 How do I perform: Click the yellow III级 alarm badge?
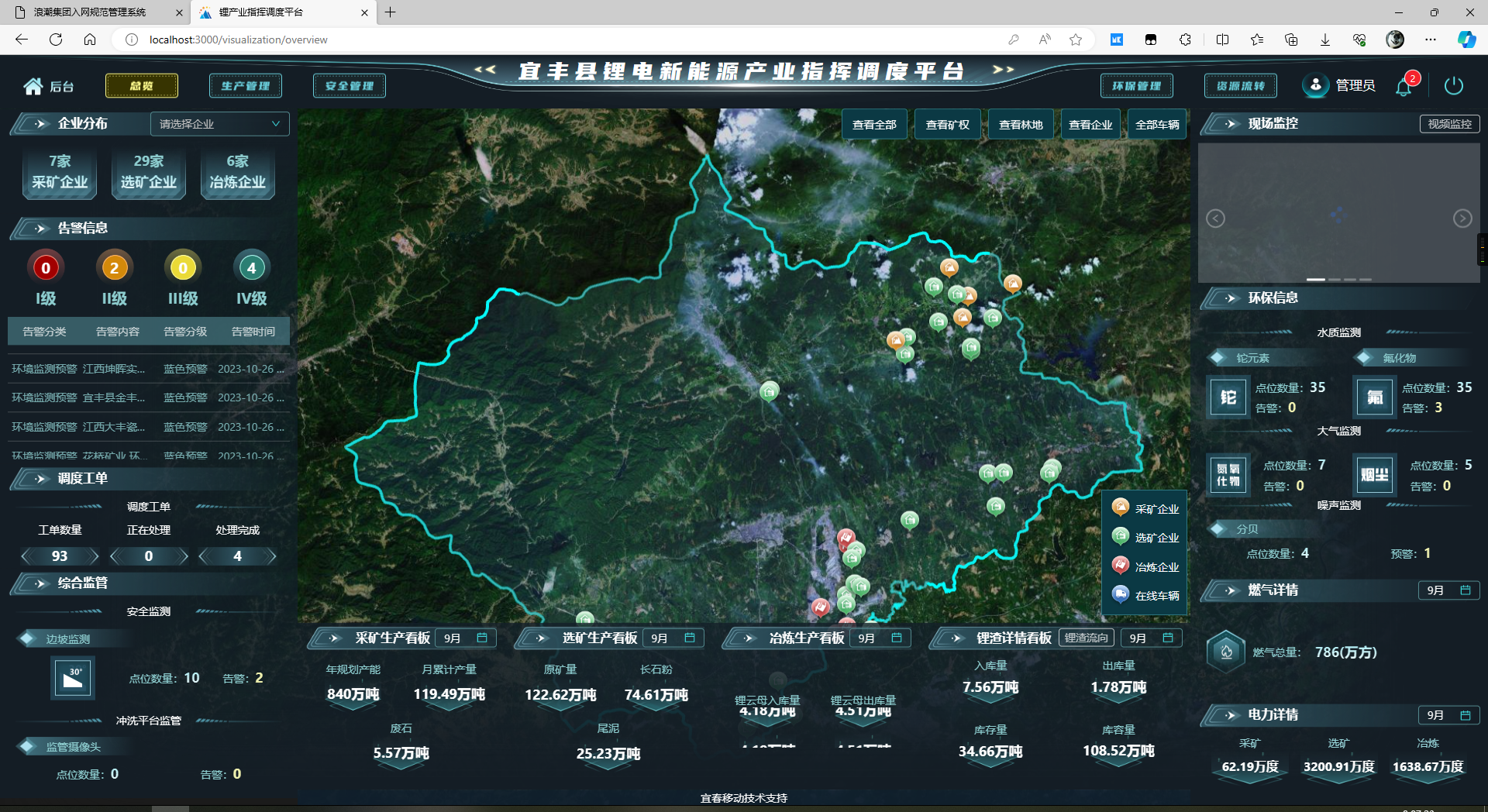[x=183, y=268]
